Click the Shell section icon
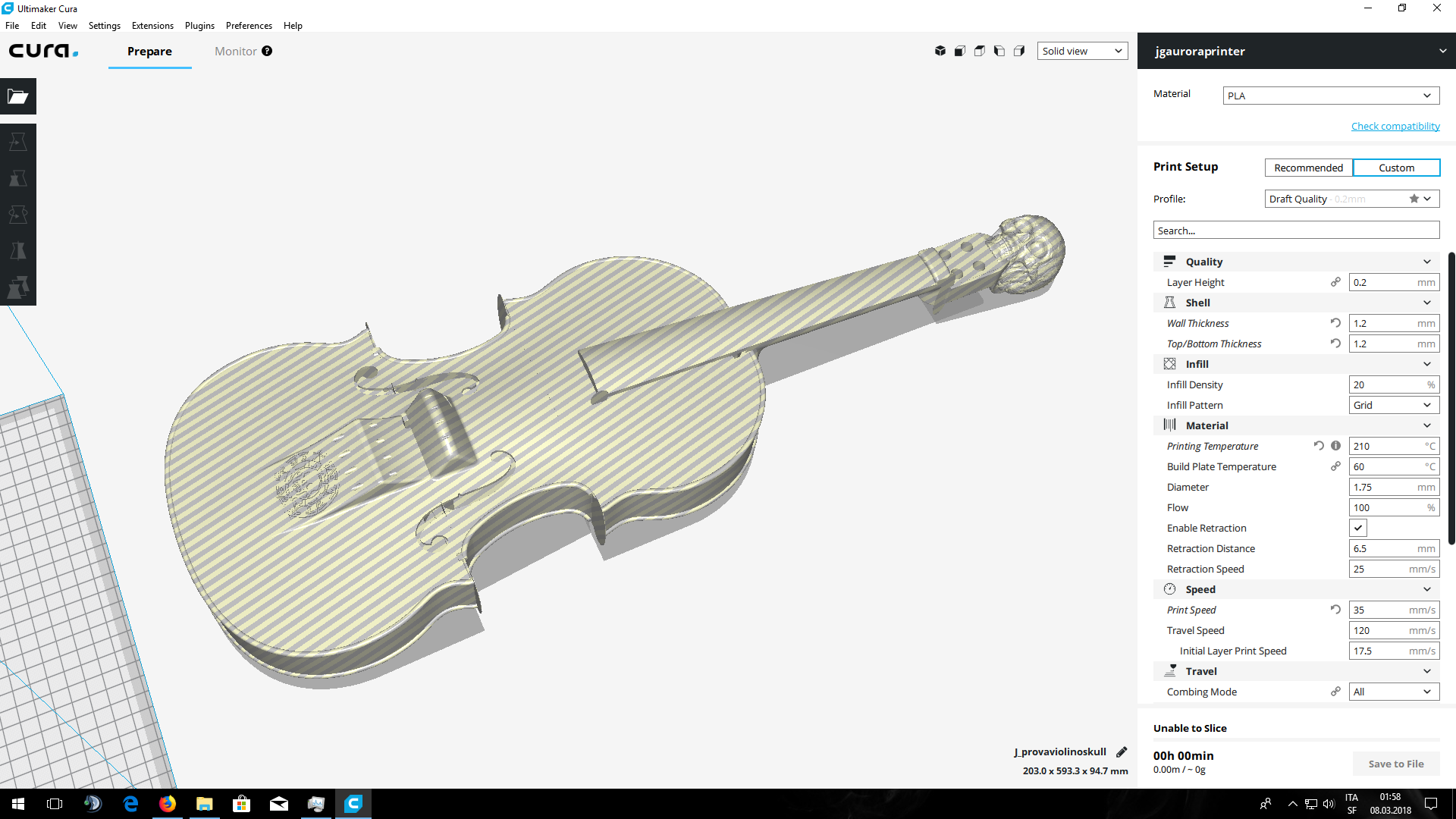The height and width of the screenshot is (819, 1456). [x=1169, y=303]
